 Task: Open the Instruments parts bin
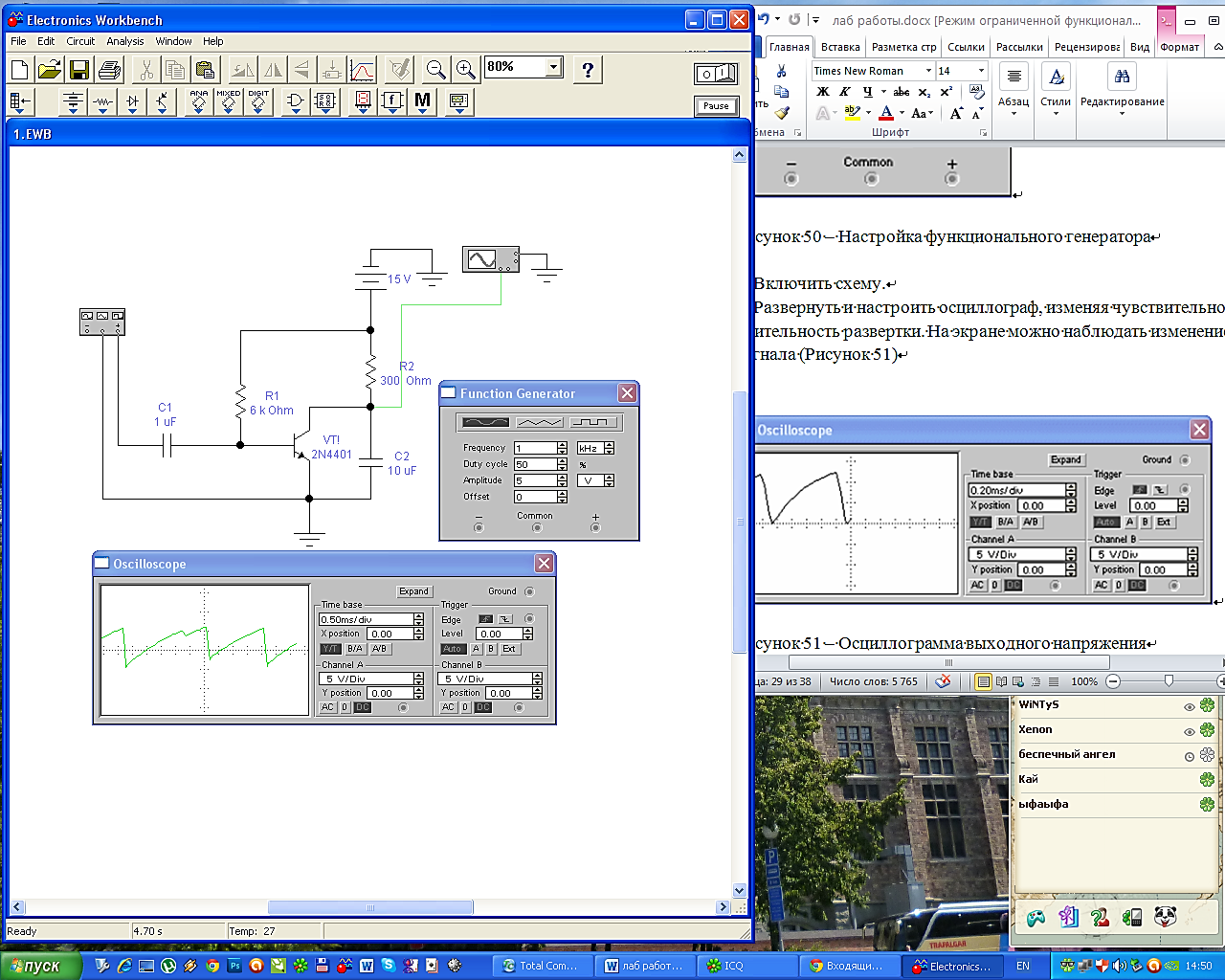pos(458,101)
